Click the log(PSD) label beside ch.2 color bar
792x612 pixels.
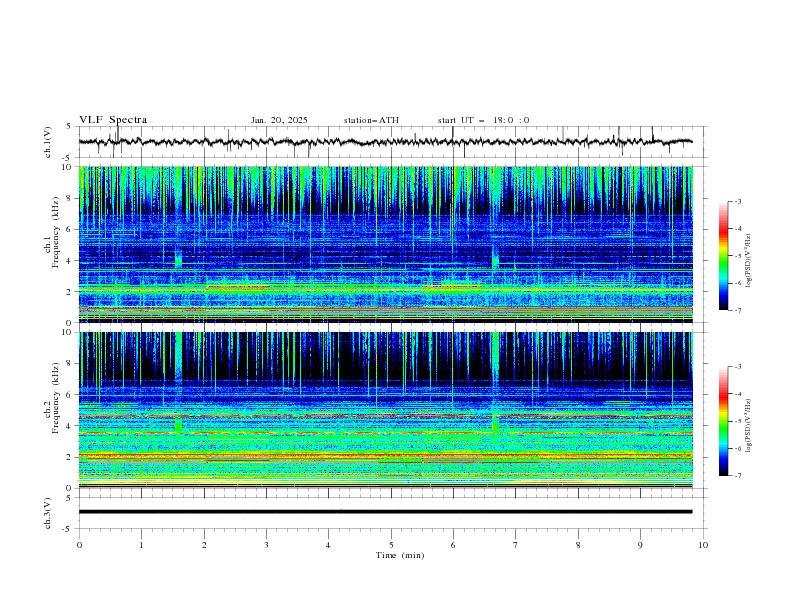coord(748,425)
